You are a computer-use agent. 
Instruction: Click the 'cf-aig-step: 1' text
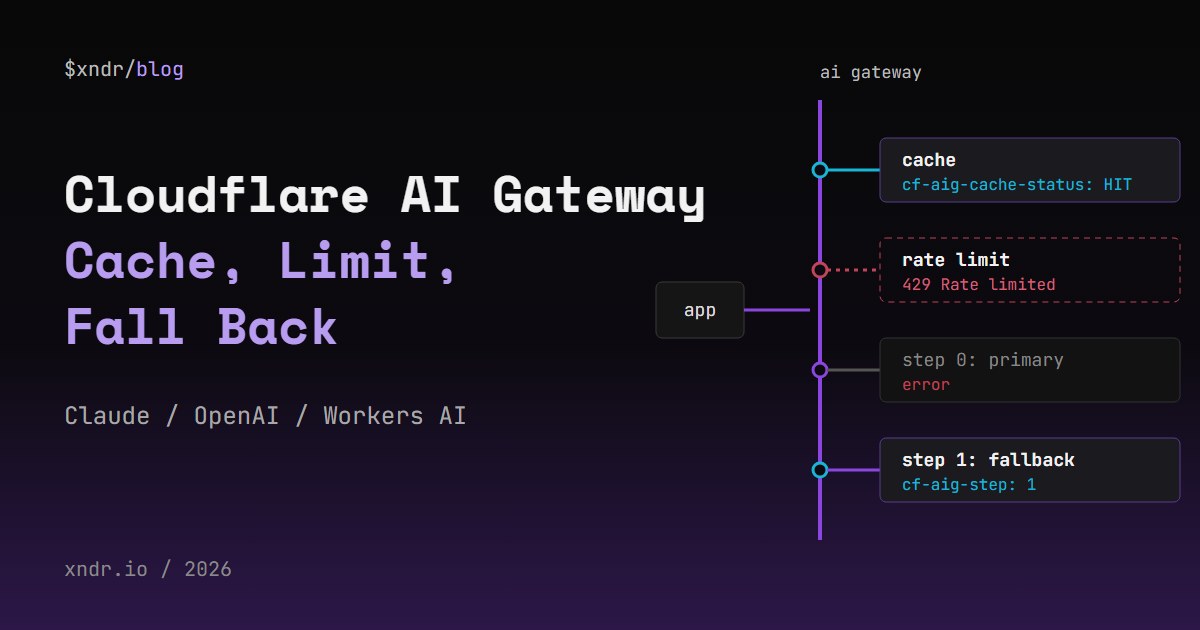[x=969, y=484]
